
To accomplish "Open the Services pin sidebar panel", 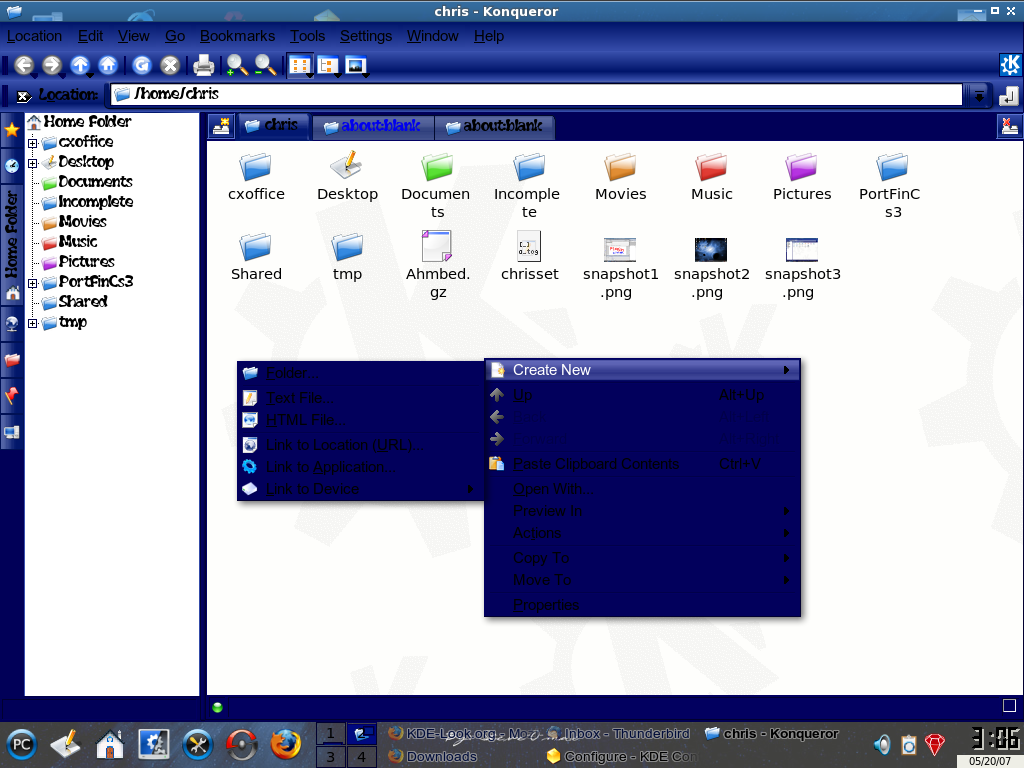I will 12,395.
